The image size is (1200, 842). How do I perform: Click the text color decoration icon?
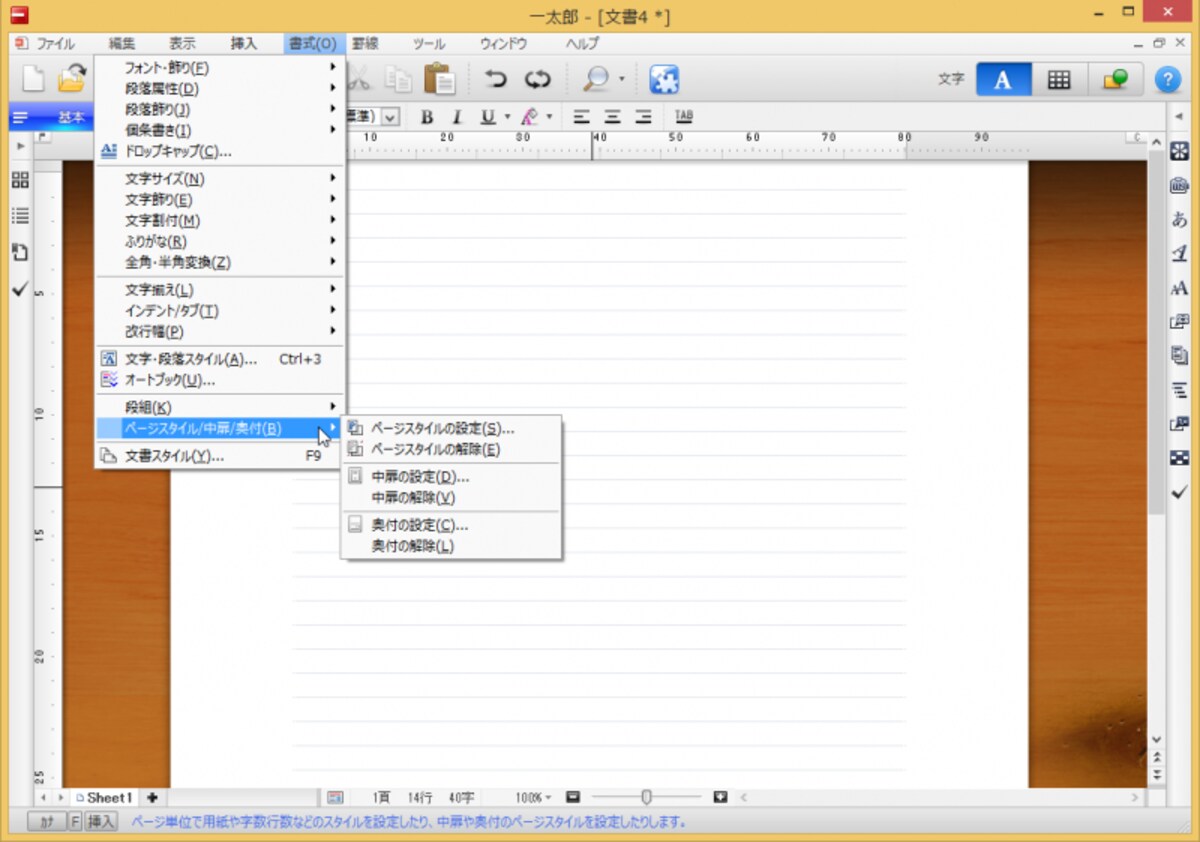[x=530, y=117]
